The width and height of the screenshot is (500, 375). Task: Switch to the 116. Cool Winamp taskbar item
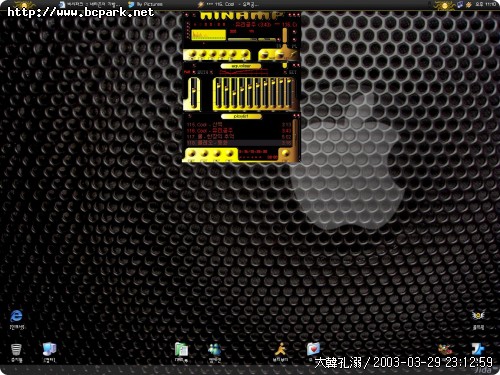click(229, 4)
